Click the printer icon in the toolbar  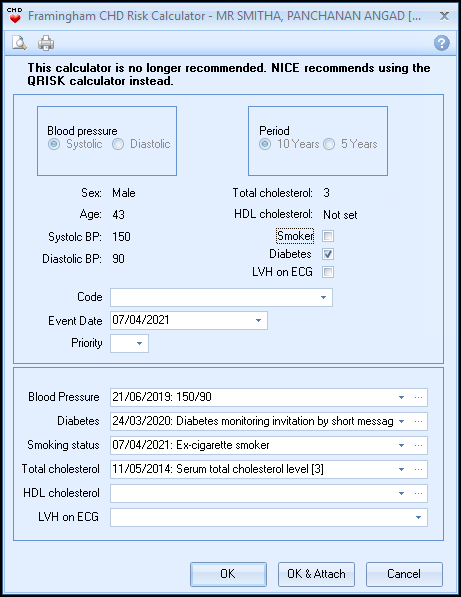46,43
